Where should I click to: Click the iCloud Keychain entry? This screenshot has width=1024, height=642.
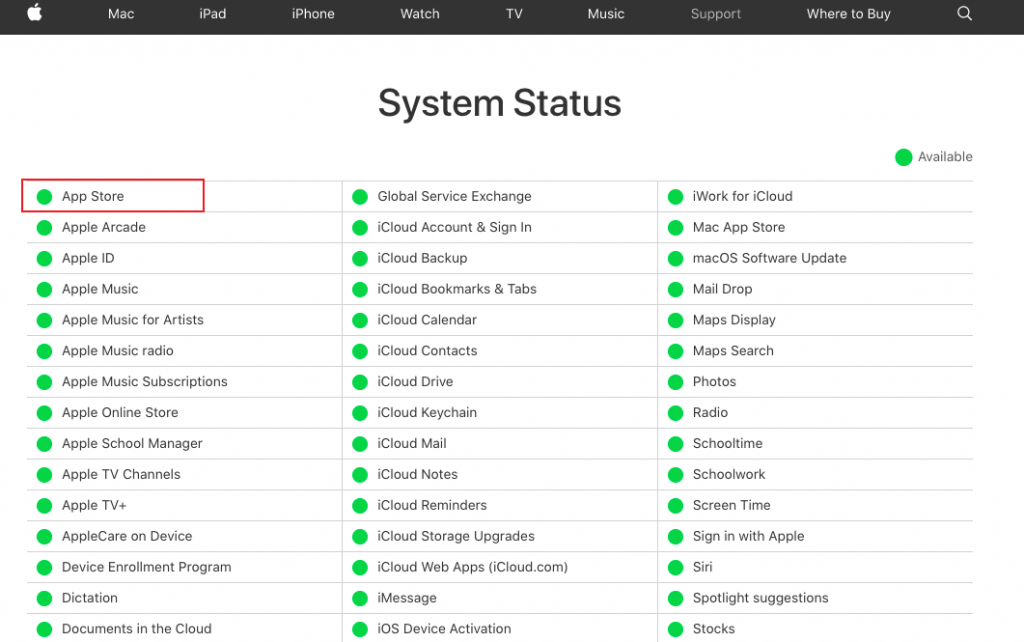[427, 413]
